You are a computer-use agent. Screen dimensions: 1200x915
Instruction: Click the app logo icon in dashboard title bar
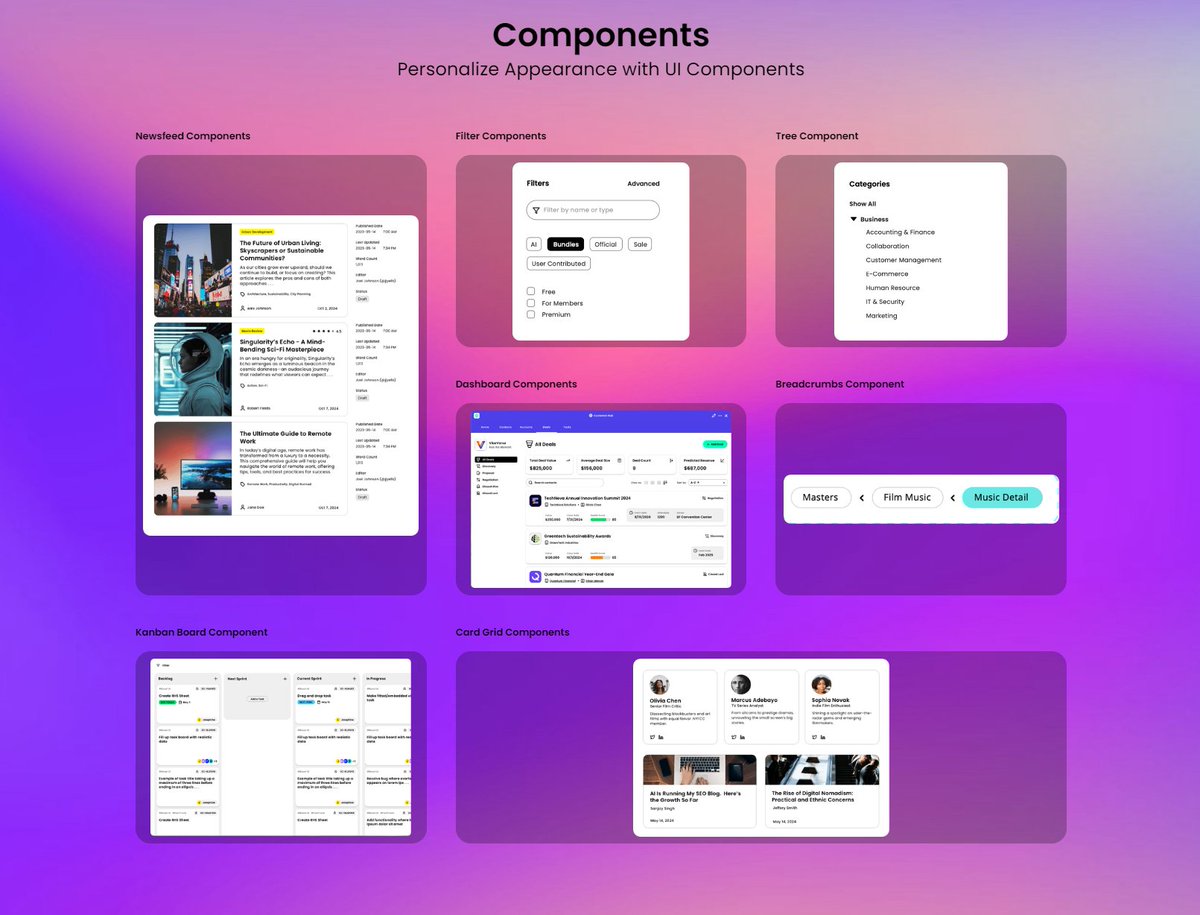coord(477,415)
